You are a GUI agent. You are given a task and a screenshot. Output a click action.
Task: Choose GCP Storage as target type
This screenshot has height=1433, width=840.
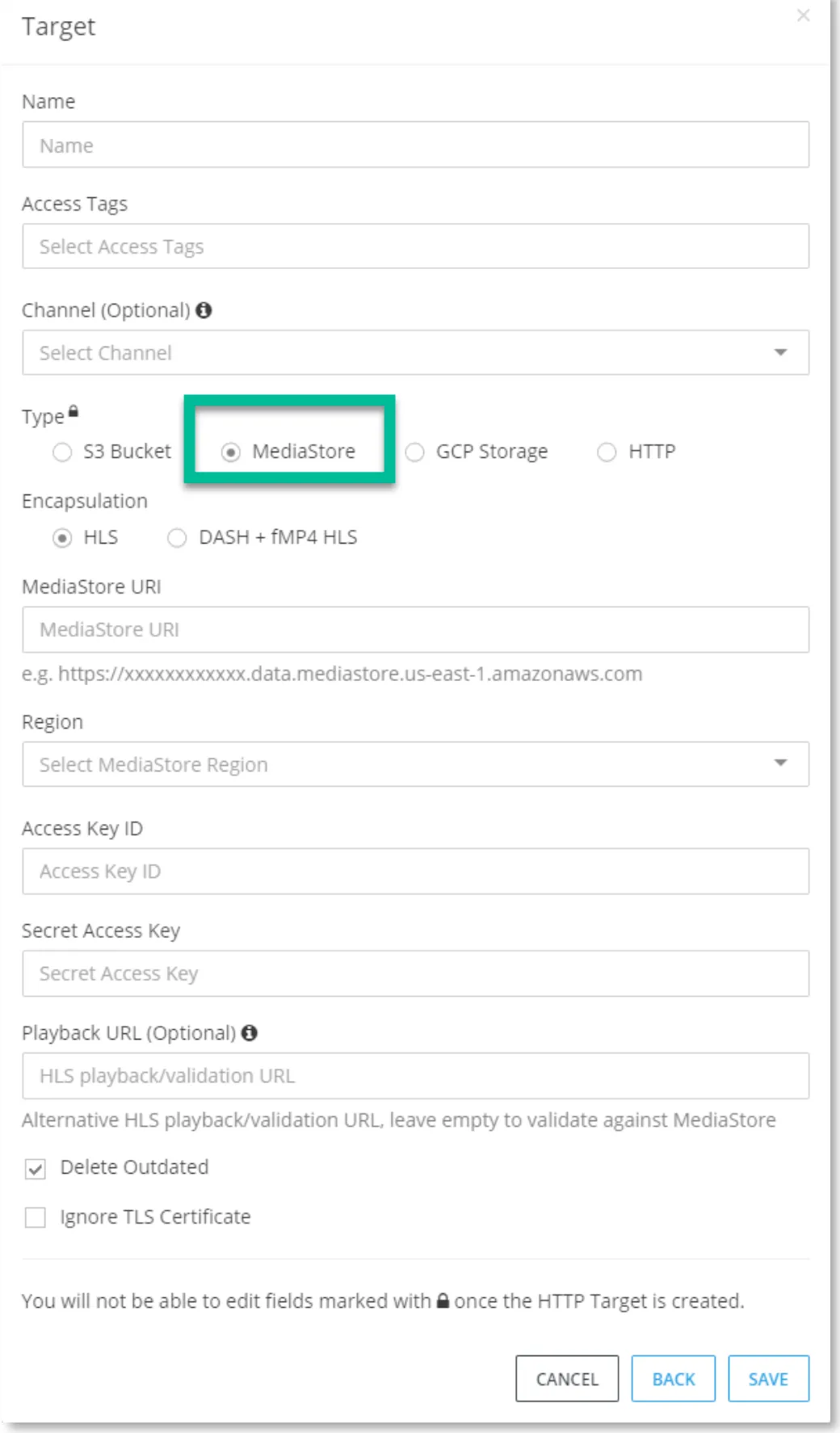[x=415, y=452]
